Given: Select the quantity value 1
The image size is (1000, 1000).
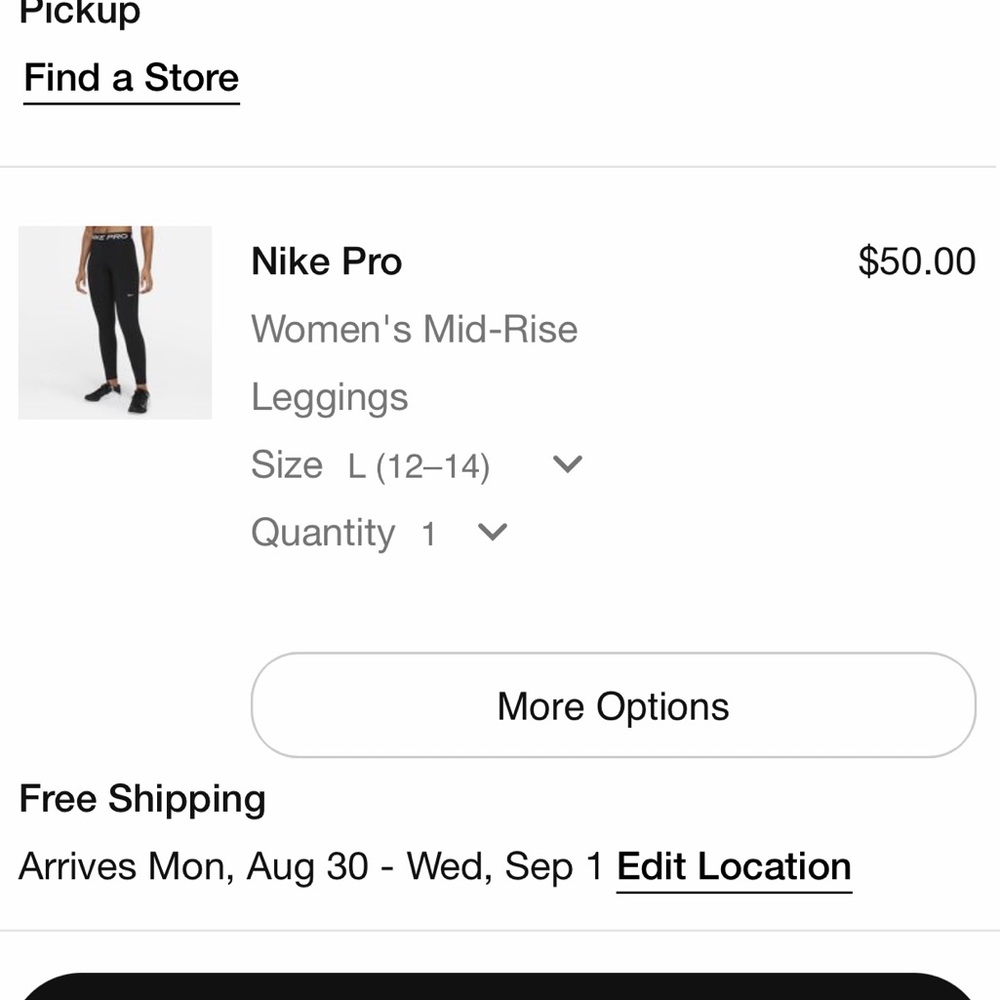Looking at the screenshot, I should (430, 532).
